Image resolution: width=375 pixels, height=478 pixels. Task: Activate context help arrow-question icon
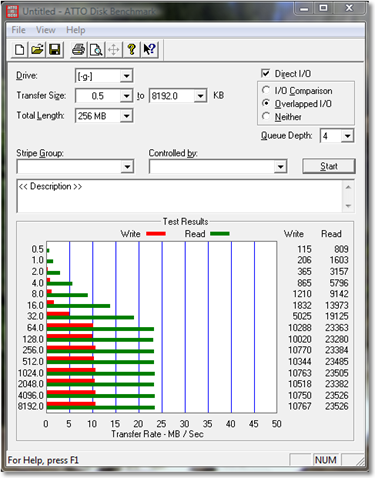point(149,50)
